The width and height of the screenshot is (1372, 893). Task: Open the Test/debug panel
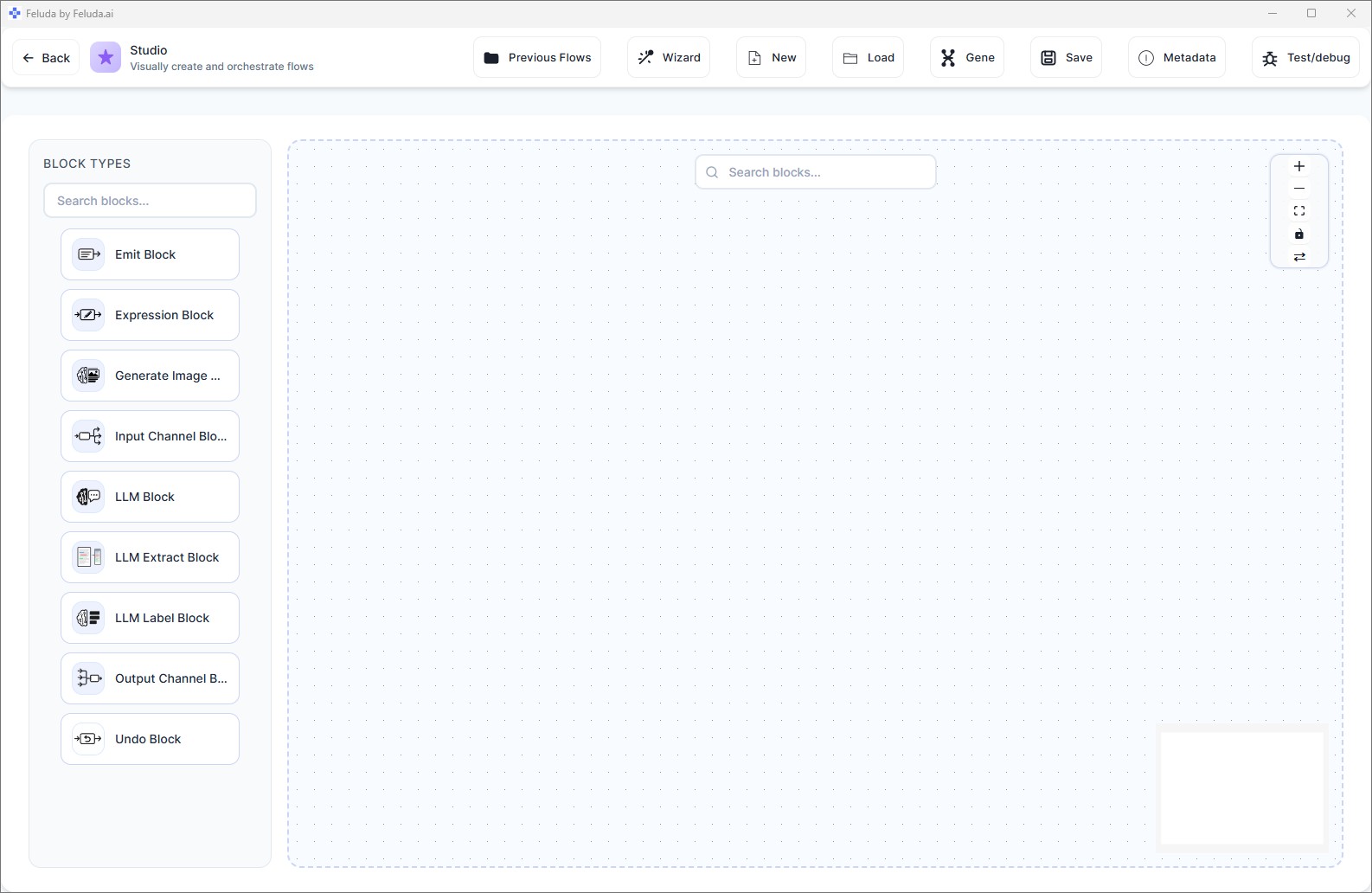pos(1305,58)
